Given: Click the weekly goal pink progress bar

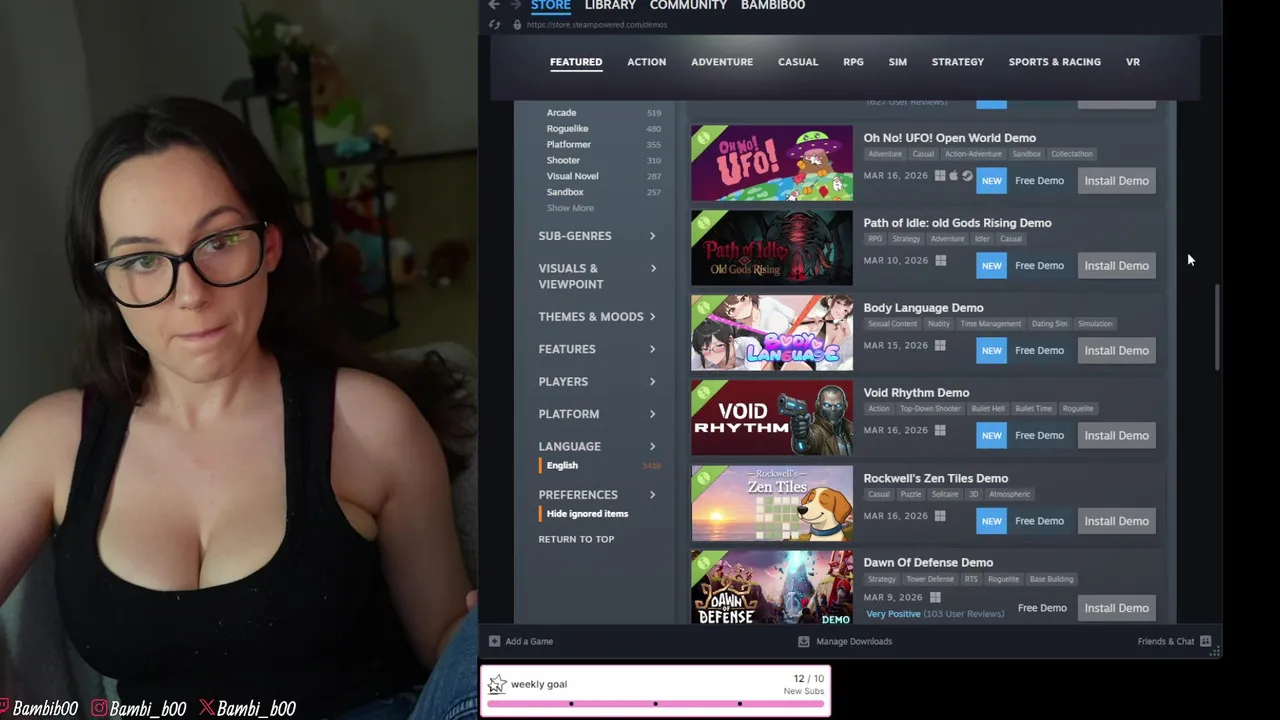Looking at the screenshot, I should click(656, 704).
